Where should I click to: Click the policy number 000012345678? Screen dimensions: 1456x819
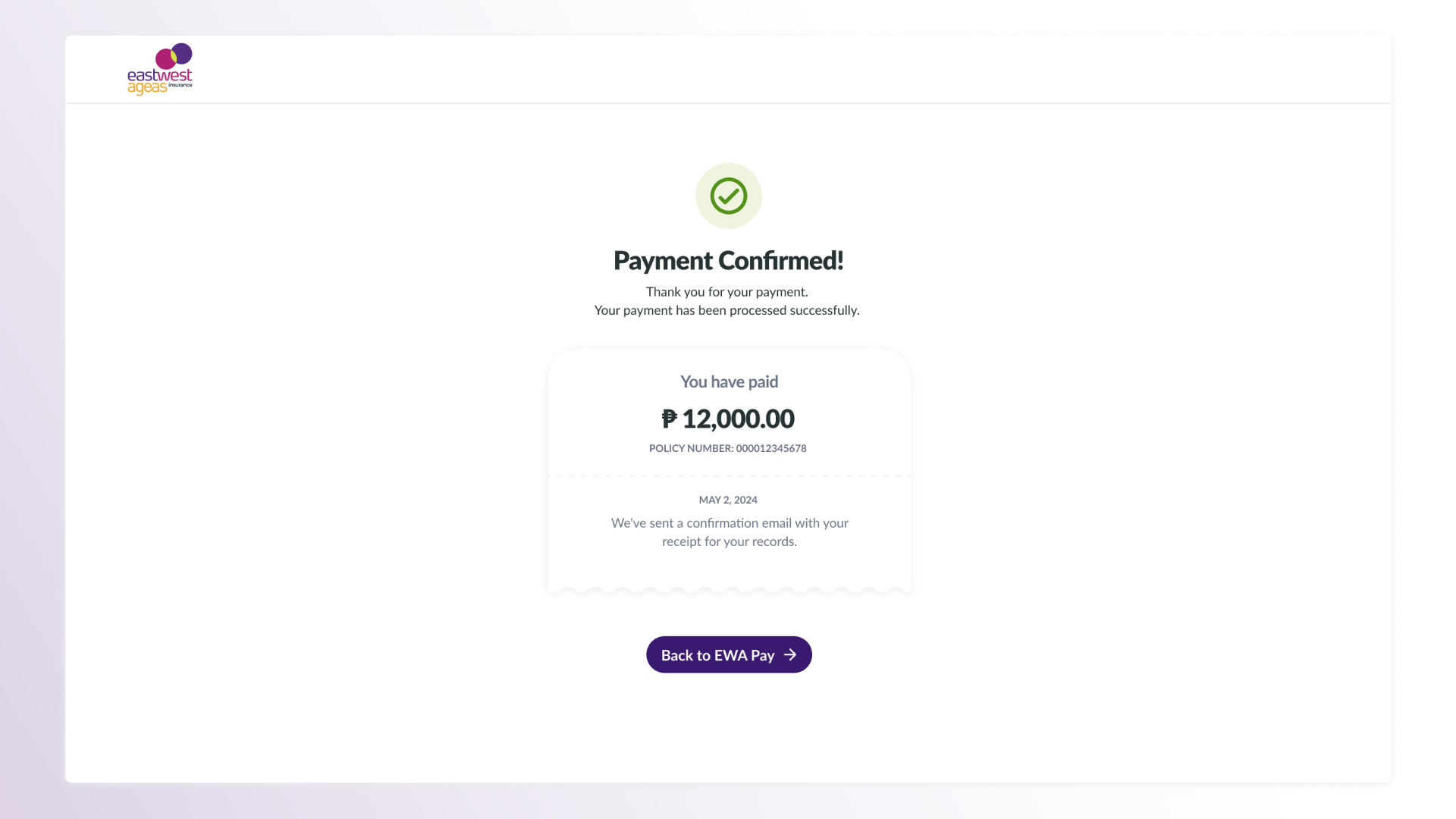click(x=728, y=448)
